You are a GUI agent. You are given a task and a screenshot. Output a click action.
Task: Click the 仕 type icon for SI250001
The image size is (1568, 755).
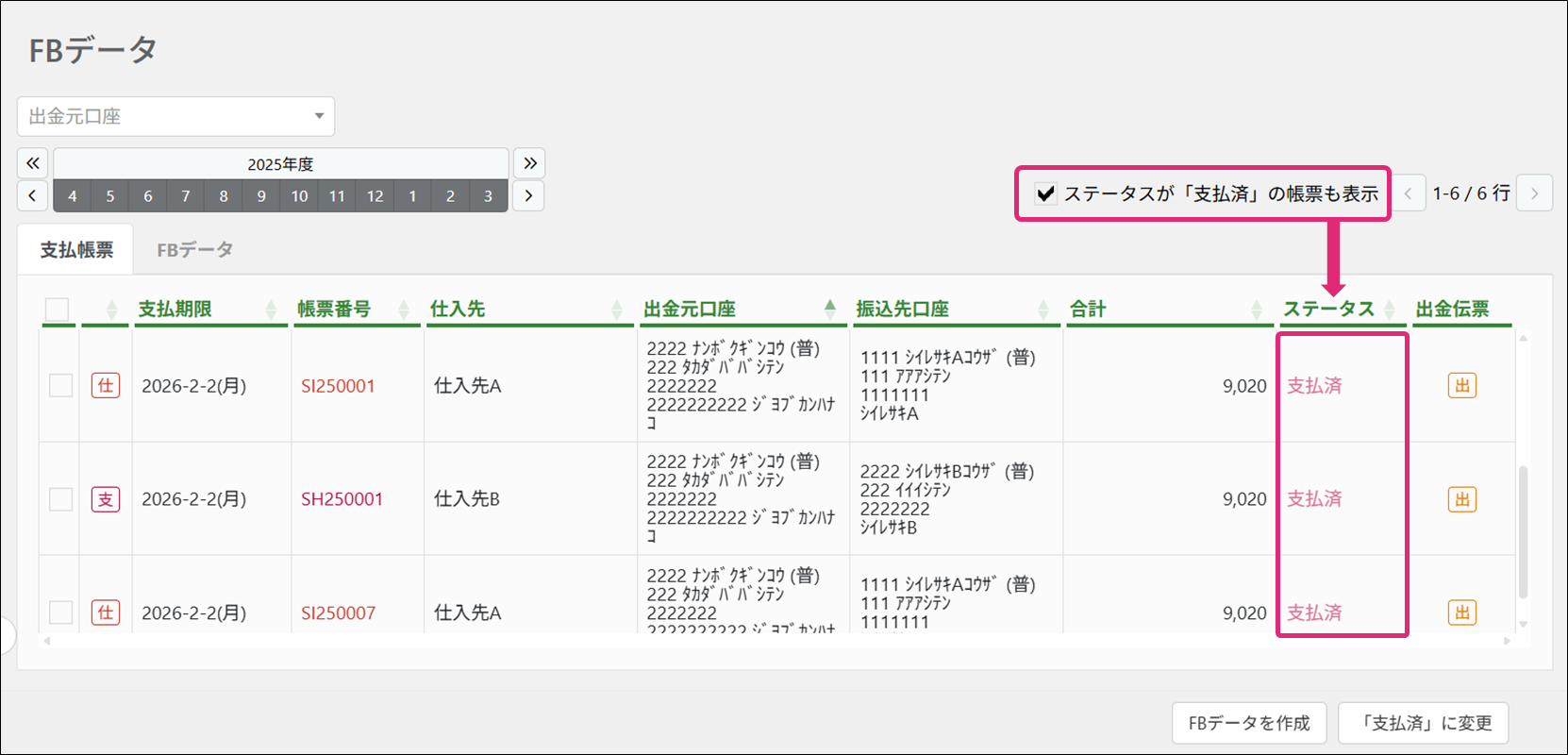[x=106, y=385]
